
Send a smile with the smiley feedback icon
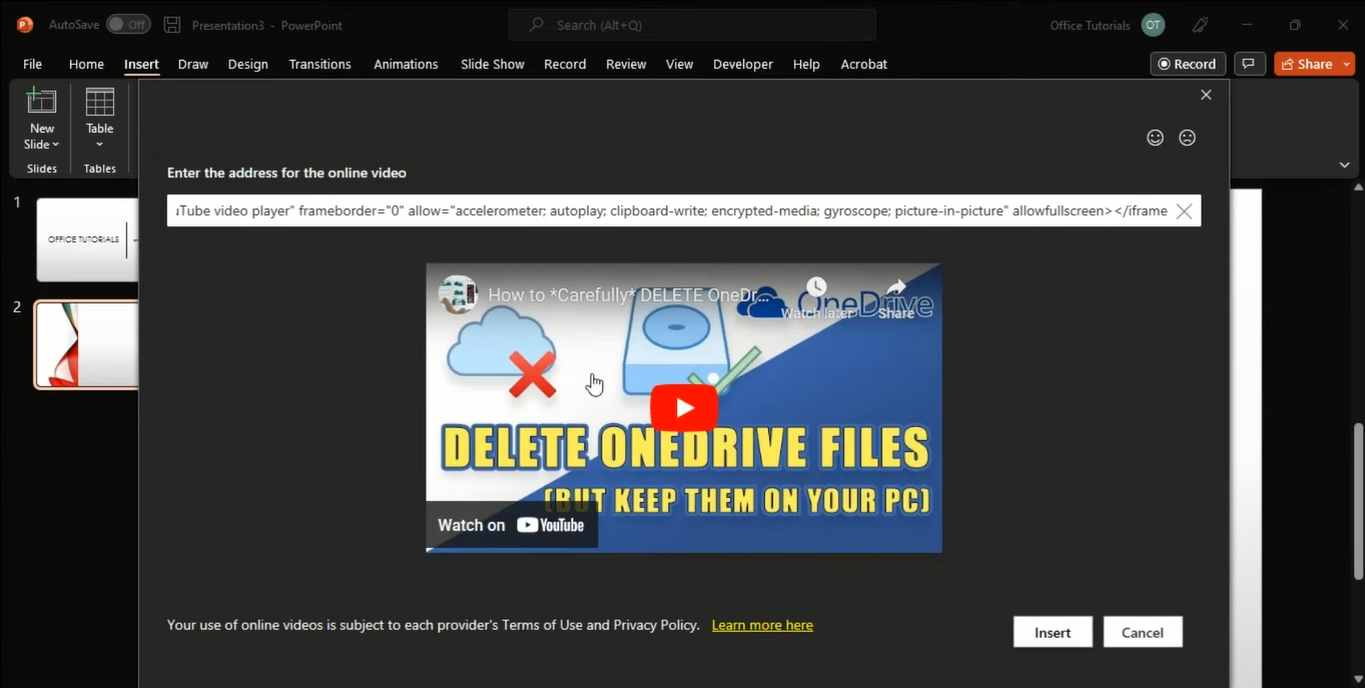pyautogui.click(x=1155, y=137)
